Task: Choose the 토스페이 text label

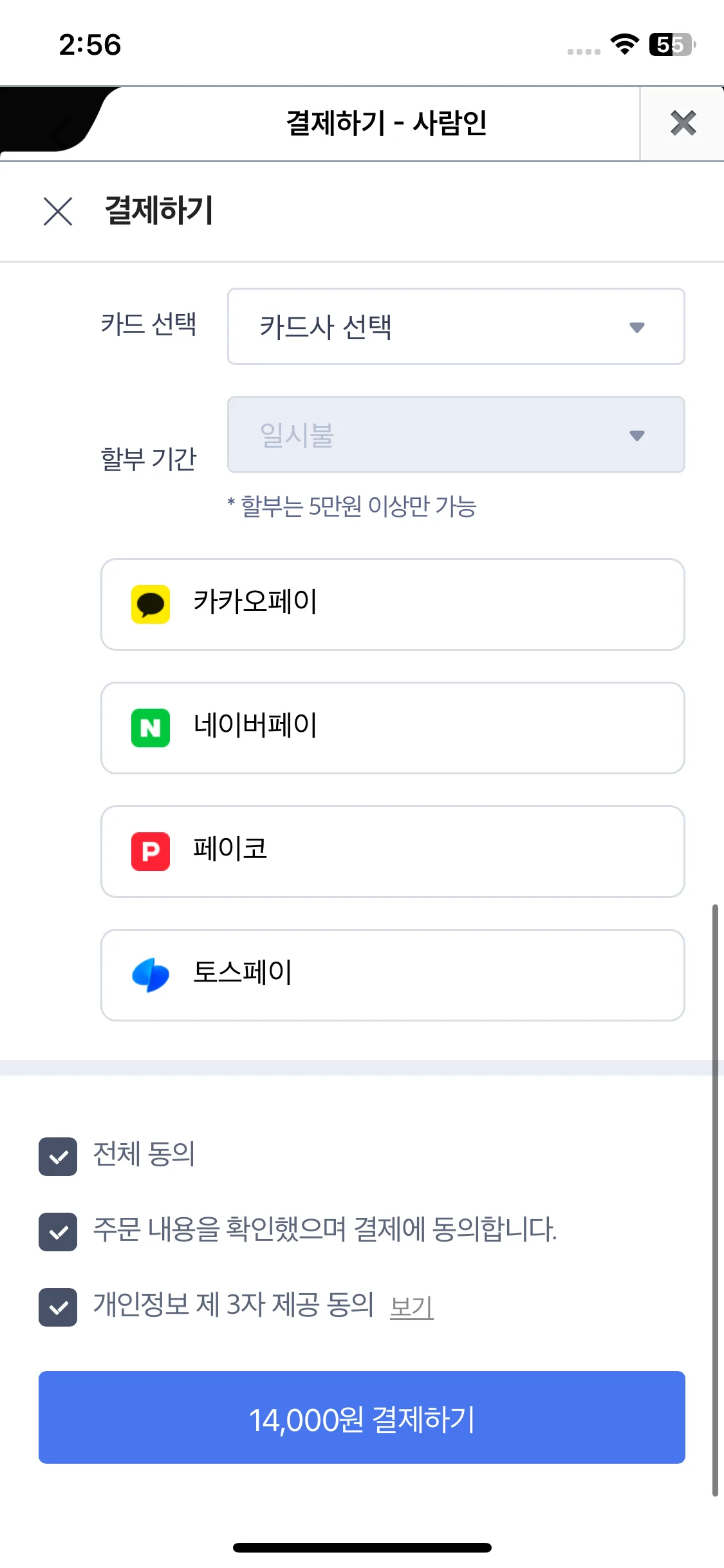Action: click(x=243, y=973)
